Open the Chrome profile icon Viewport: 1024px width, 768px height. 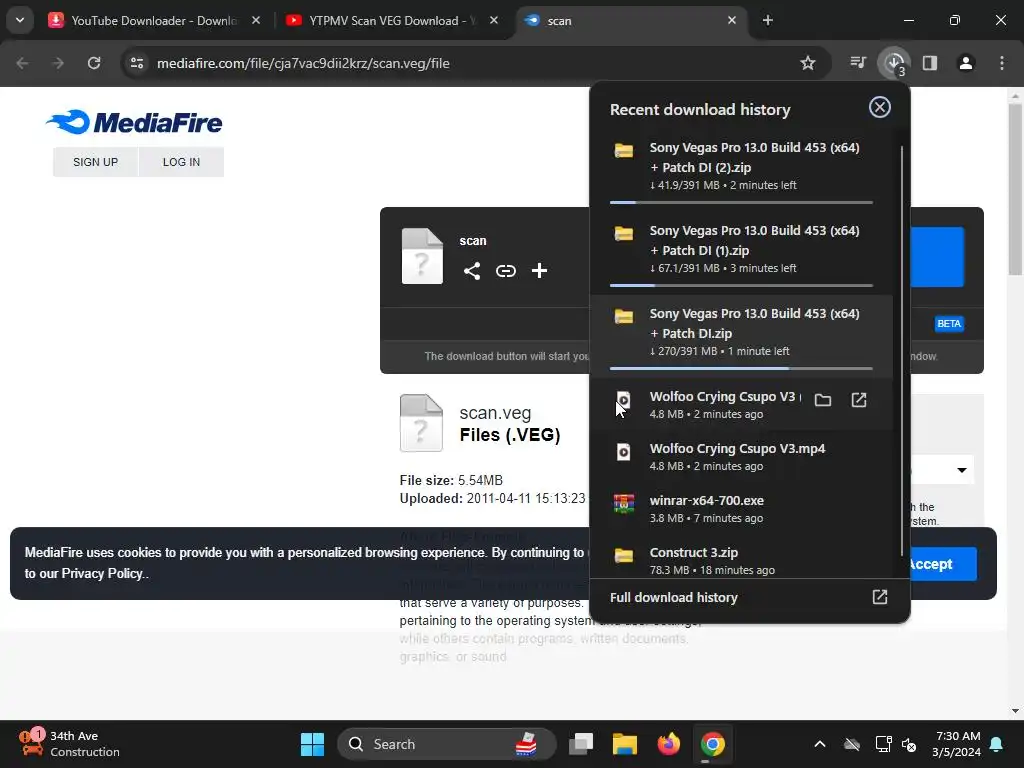pos(966,63)
